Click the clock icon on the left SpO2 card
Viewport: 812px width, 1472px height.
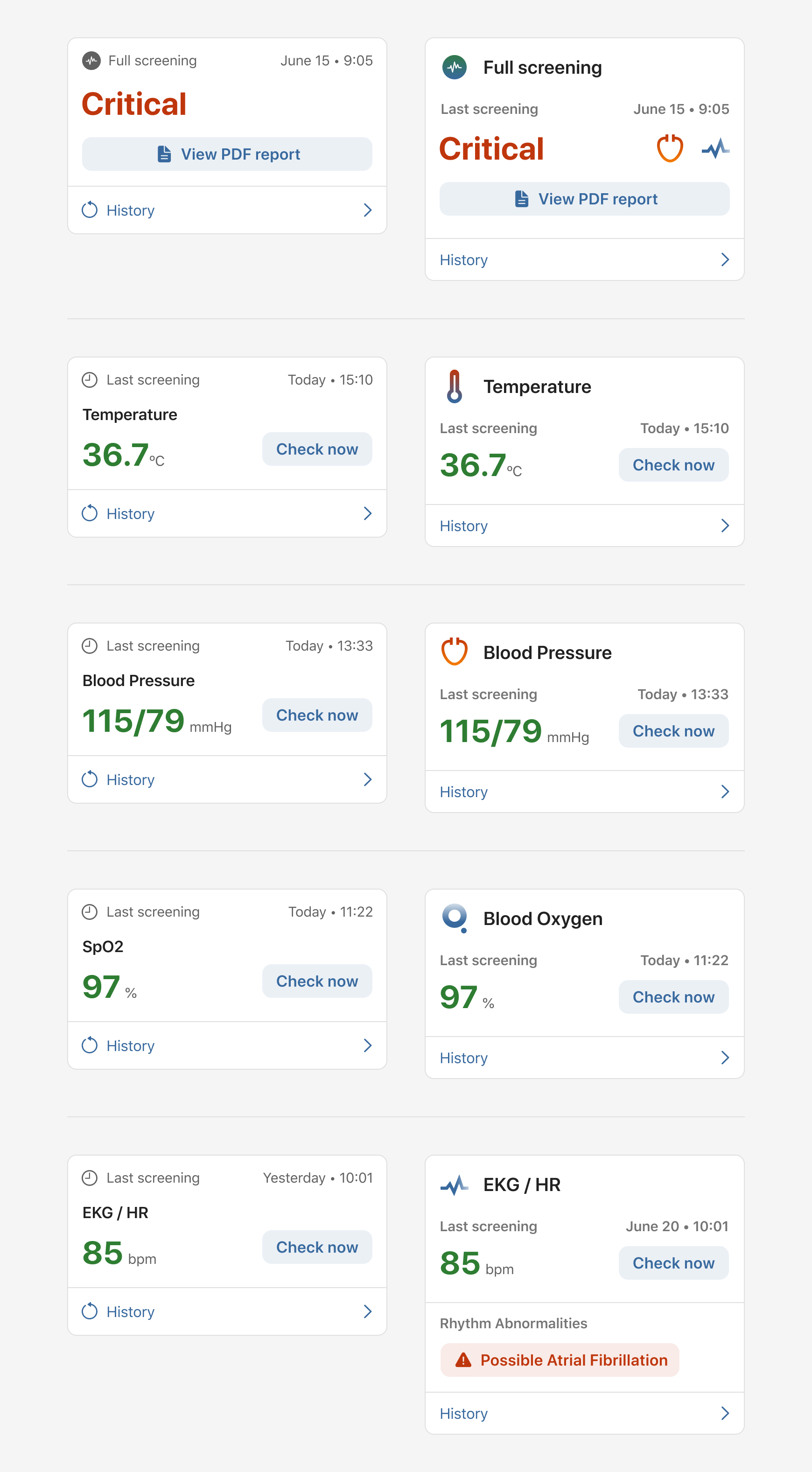[90, 912]
